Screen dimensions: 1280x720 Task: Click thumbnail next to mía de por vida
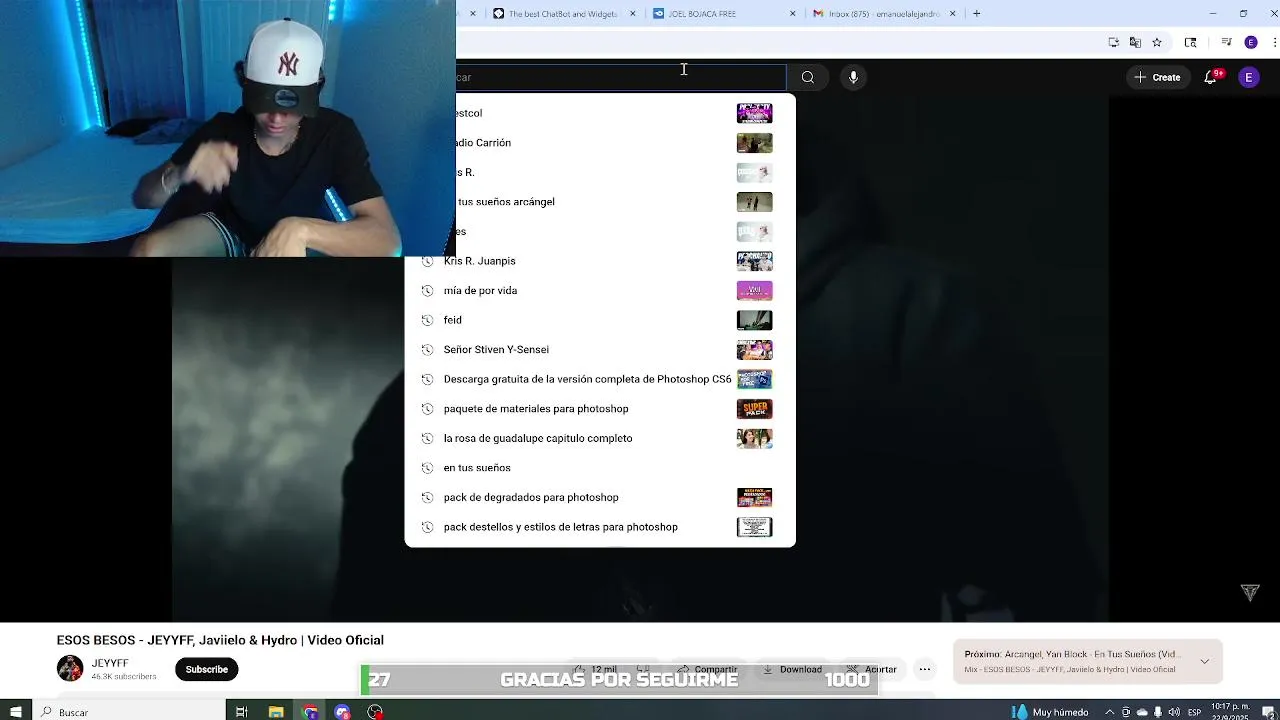(x=754, y=290)
